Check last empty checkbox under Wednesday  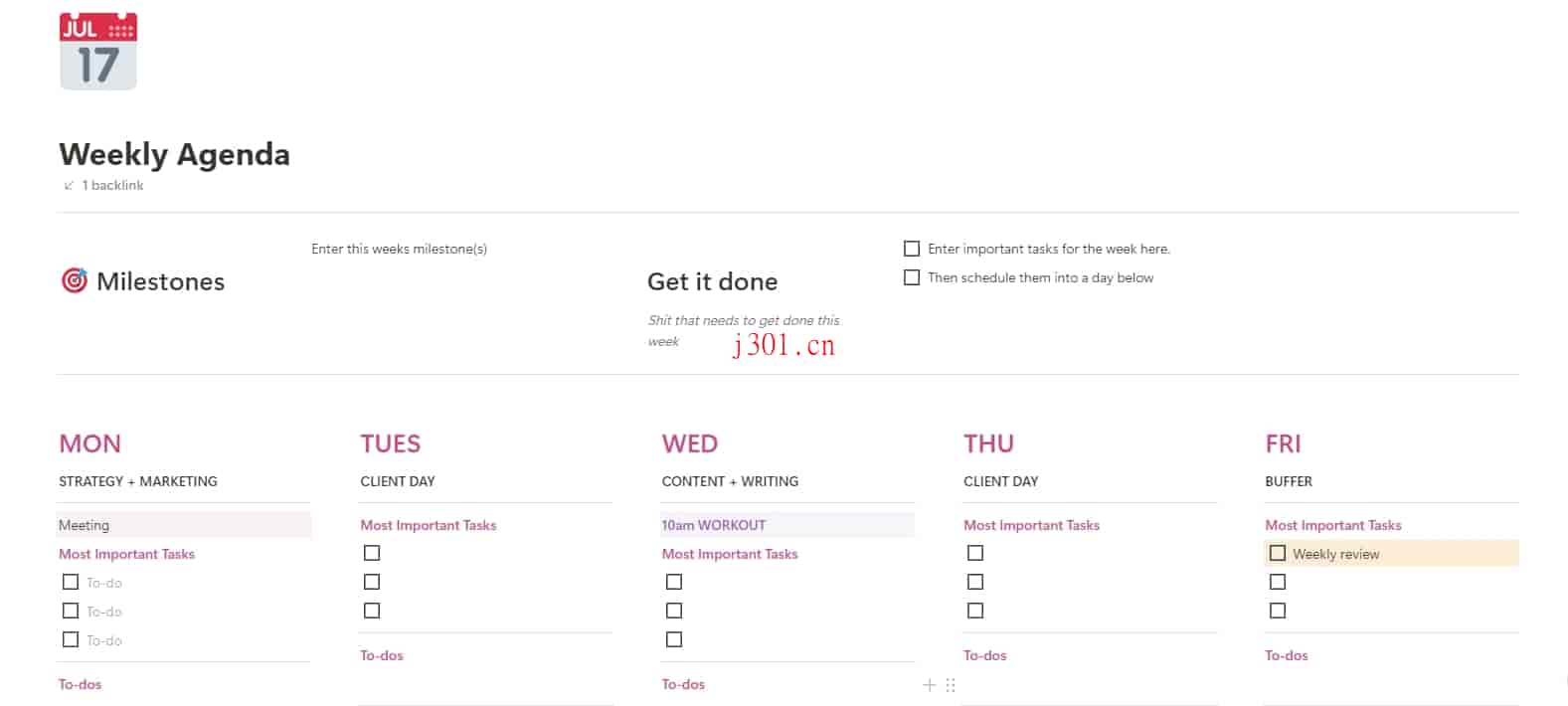point(674,639)
